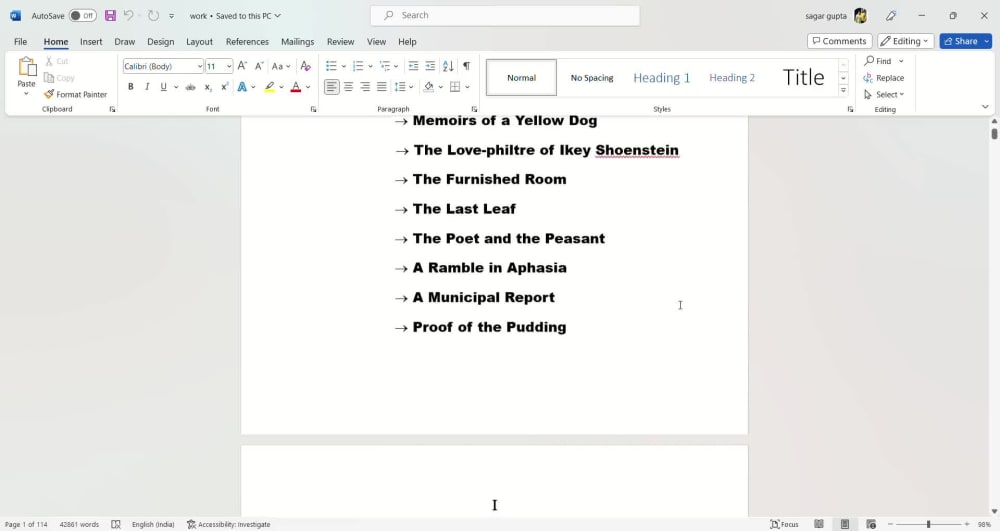
Task: Decrease paragraph indent
Action: tap(413, 66)
